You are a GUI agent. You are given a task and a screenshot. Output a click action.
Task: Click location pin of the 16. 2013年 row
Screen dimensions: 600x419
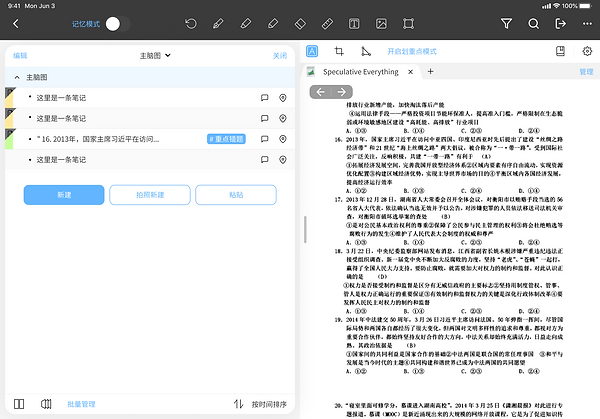283,139
